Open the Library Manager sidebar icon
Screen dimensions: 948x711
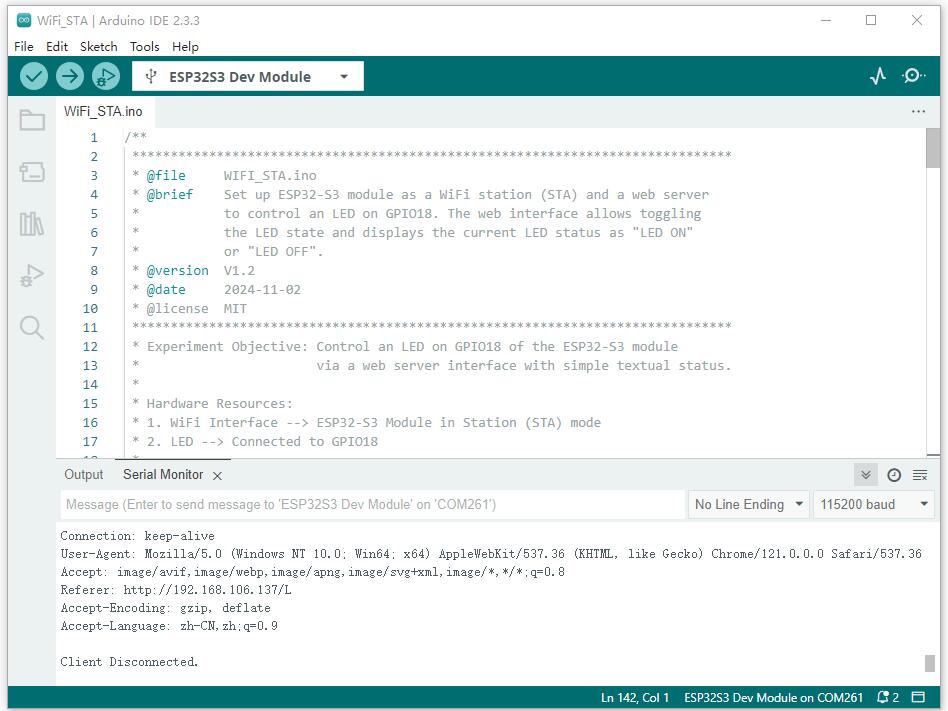coord(32,223)
